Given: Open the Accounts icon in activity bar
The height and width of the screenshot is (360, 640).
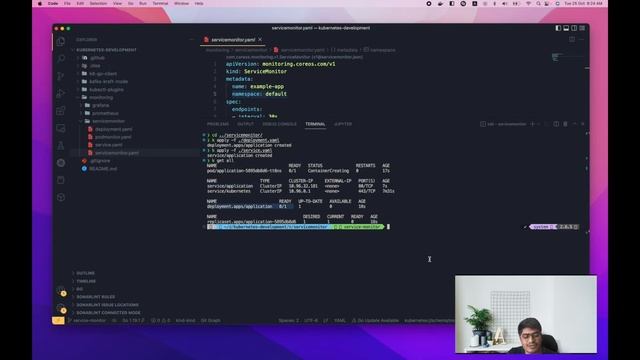Looking at the screenshot, I should coord(61,291).
